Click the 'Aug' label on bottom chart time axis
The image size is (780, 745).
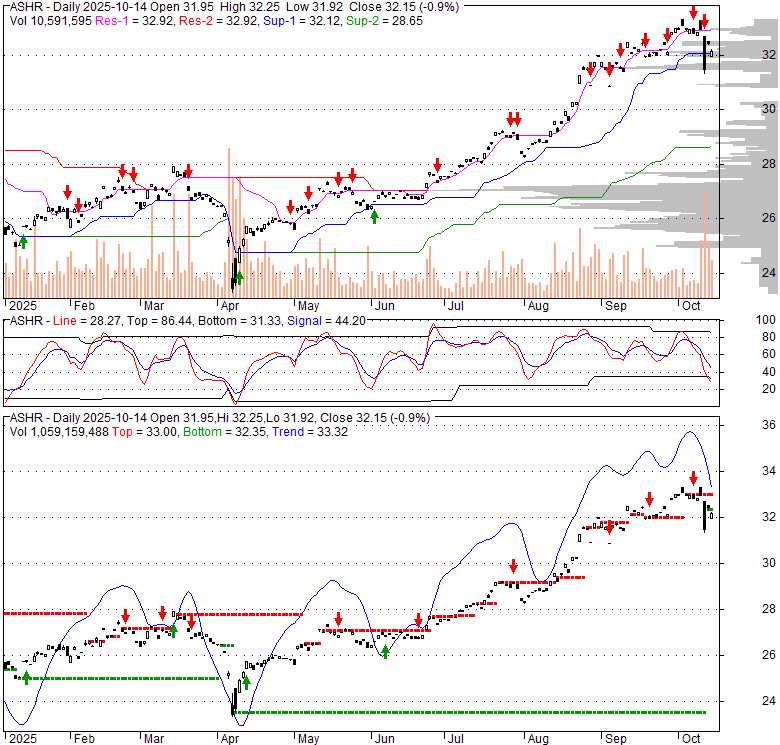click(538, 739)
